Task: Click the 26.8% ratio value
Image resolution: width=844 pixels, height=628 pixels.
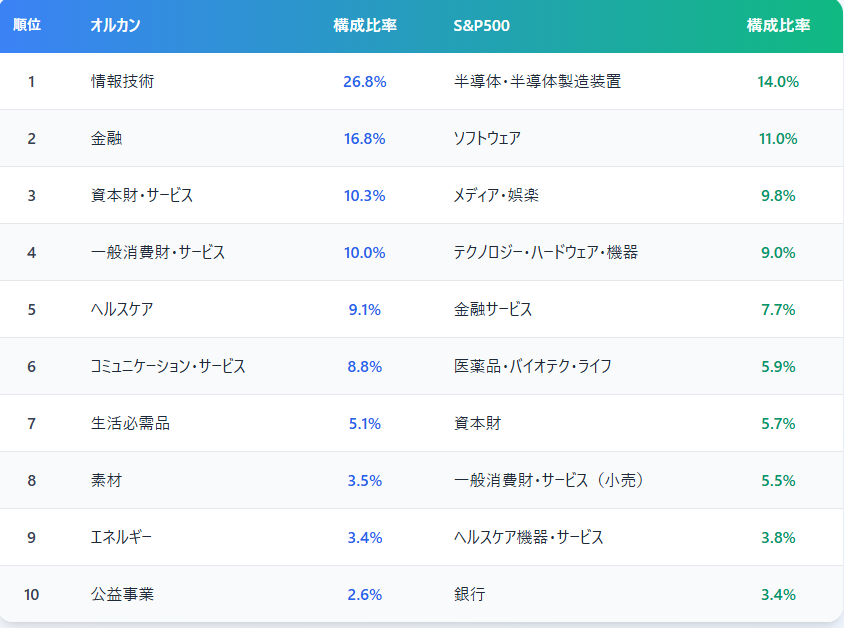Action: click(364, 82)
